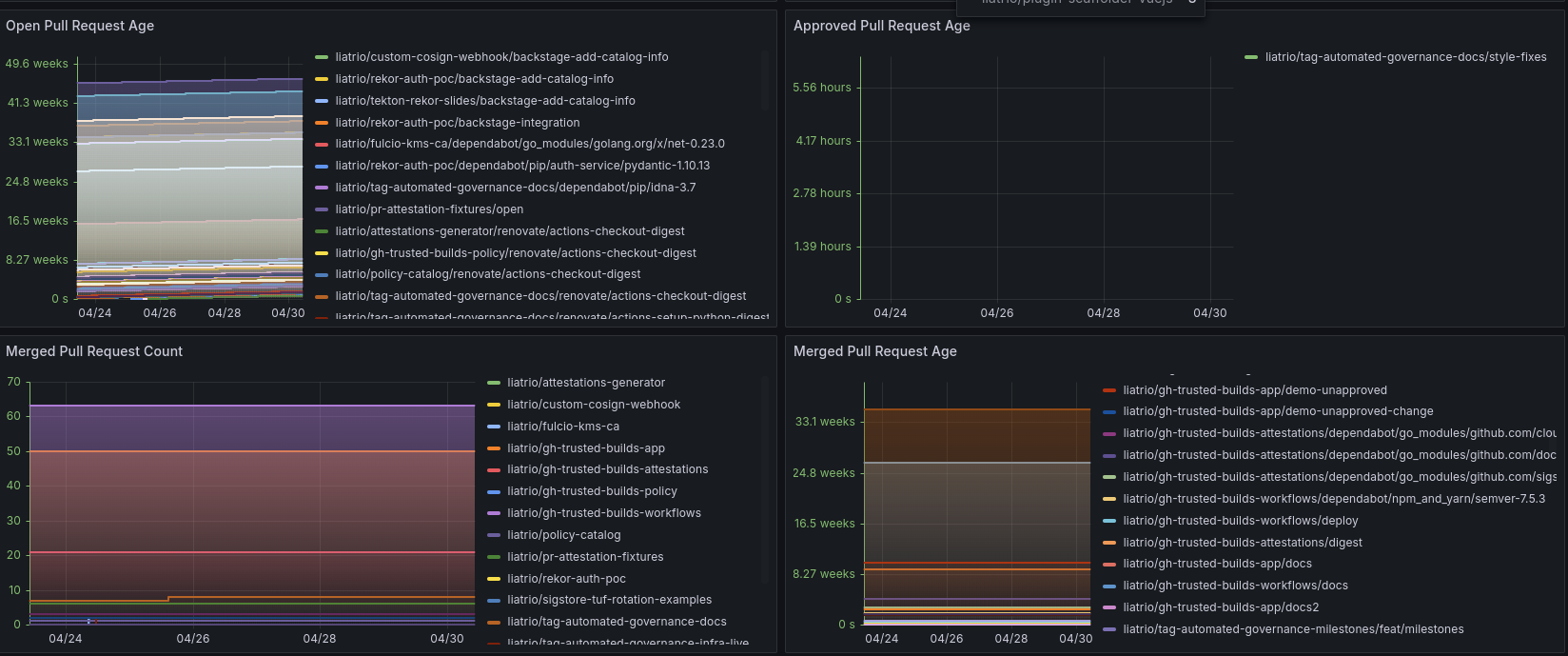Click legend entry liatrio/gh-trusted-builds-app/demo-unapproved-change
This screenshot has width=1568, height=656.
coord(1278,411)
